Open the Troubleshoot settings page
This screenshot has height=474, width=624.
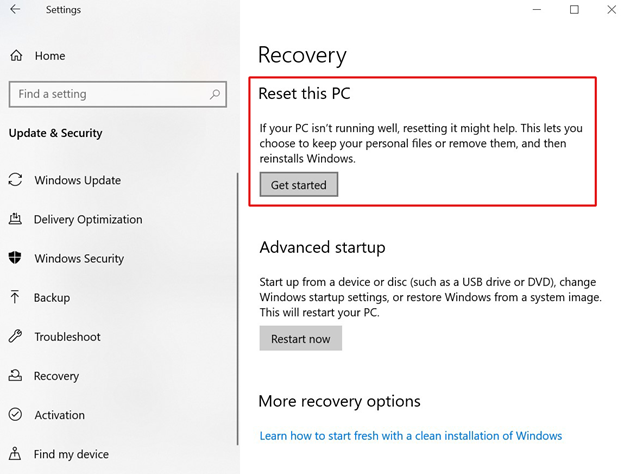[x=67, y=337]
